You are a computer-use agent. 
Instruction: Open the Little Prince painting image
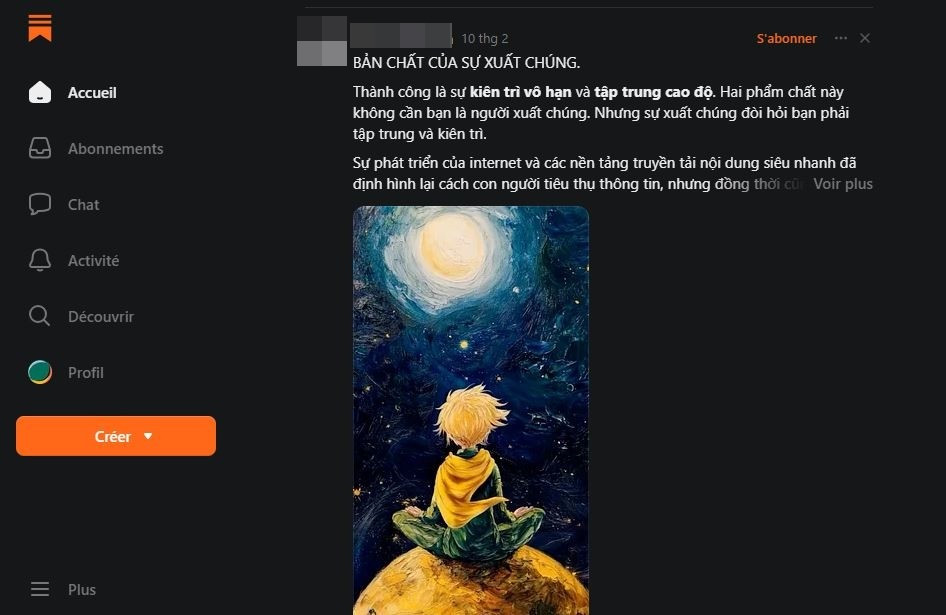tap(471, 410)
